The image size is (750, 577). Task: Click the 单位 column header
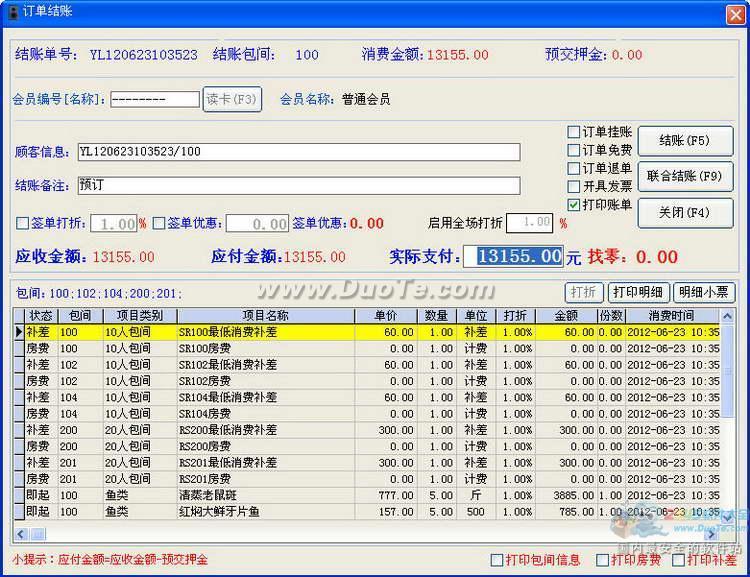pos(476,316)
